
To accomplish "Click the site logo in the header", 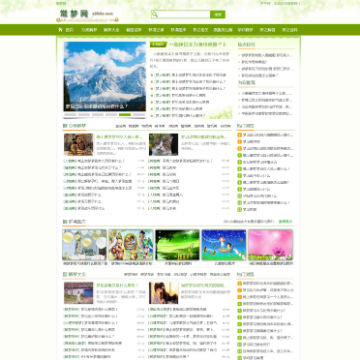I will click(87, 15).
